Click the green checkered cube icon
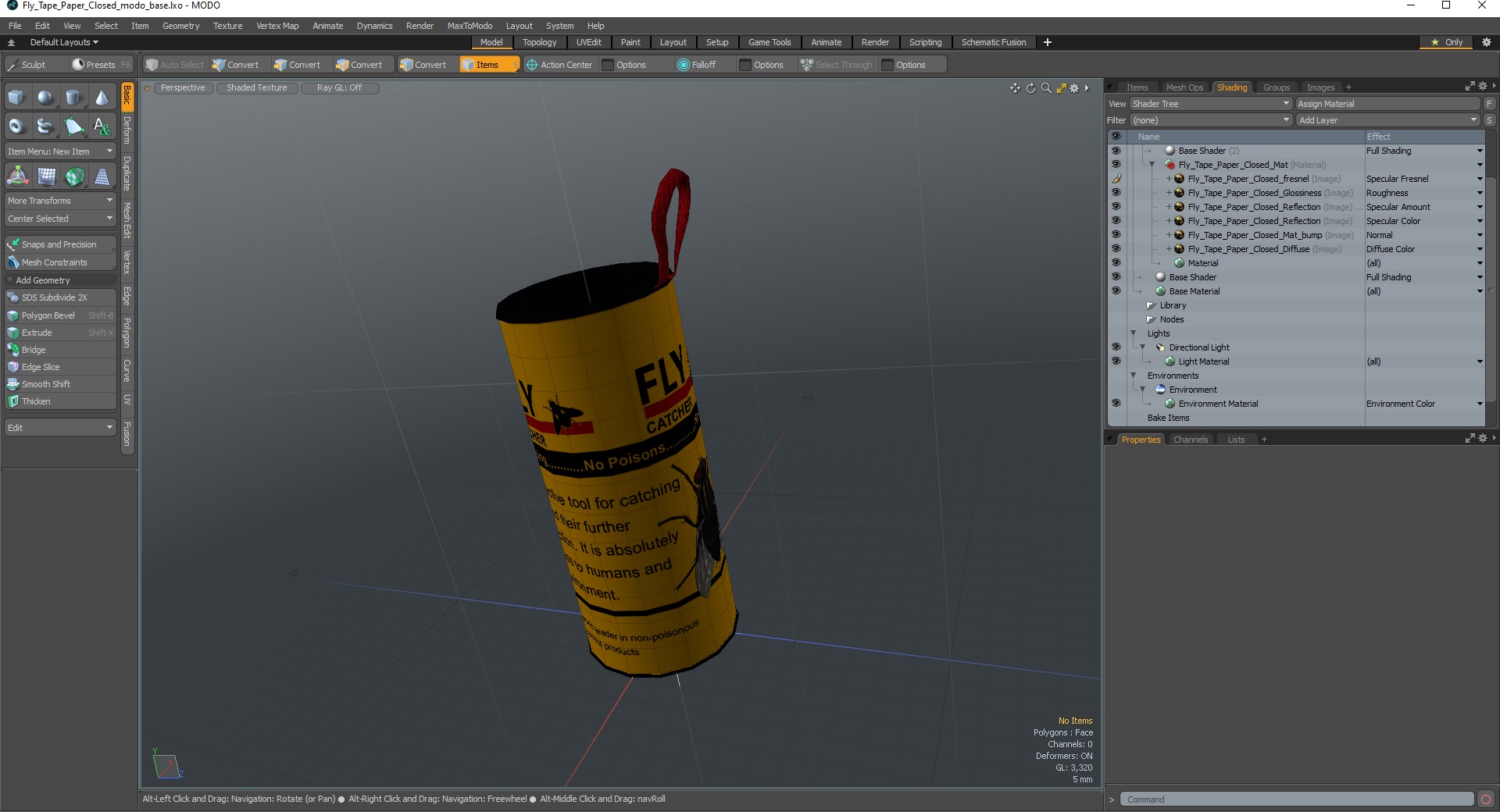 tap(74, 176)
